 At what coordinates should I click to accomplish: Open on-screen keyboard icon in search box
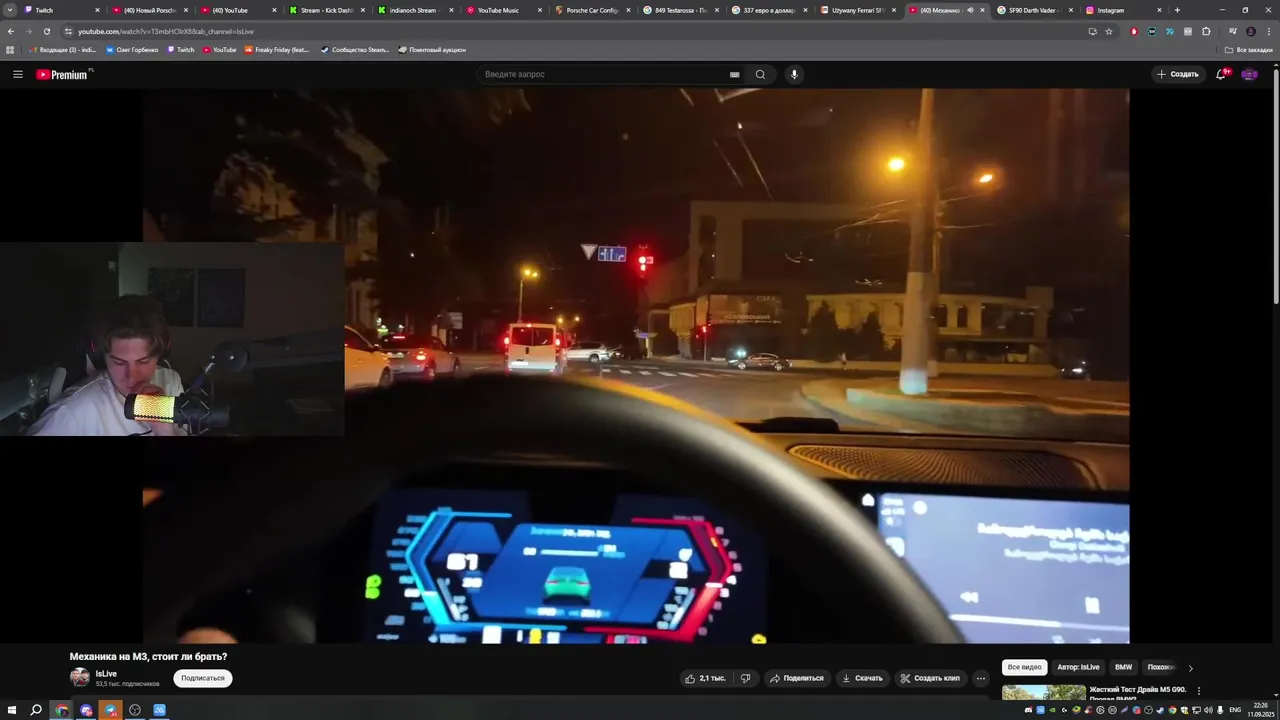pos(734,74)
